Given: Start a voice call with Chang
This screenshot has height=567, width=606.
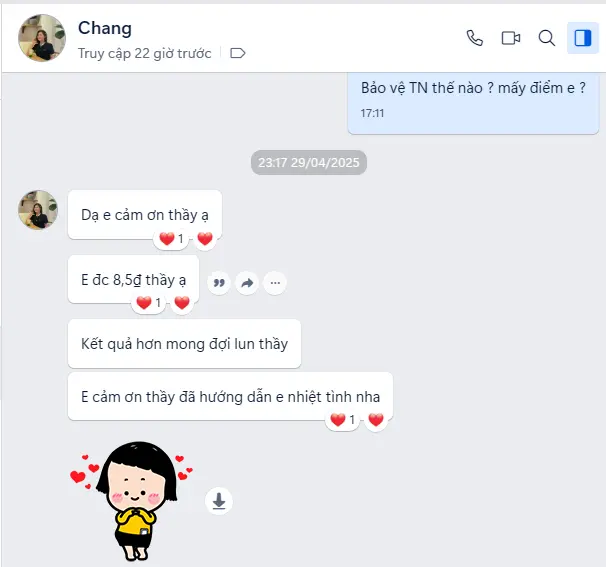Looking at the screenshot, I should (475, 38).
